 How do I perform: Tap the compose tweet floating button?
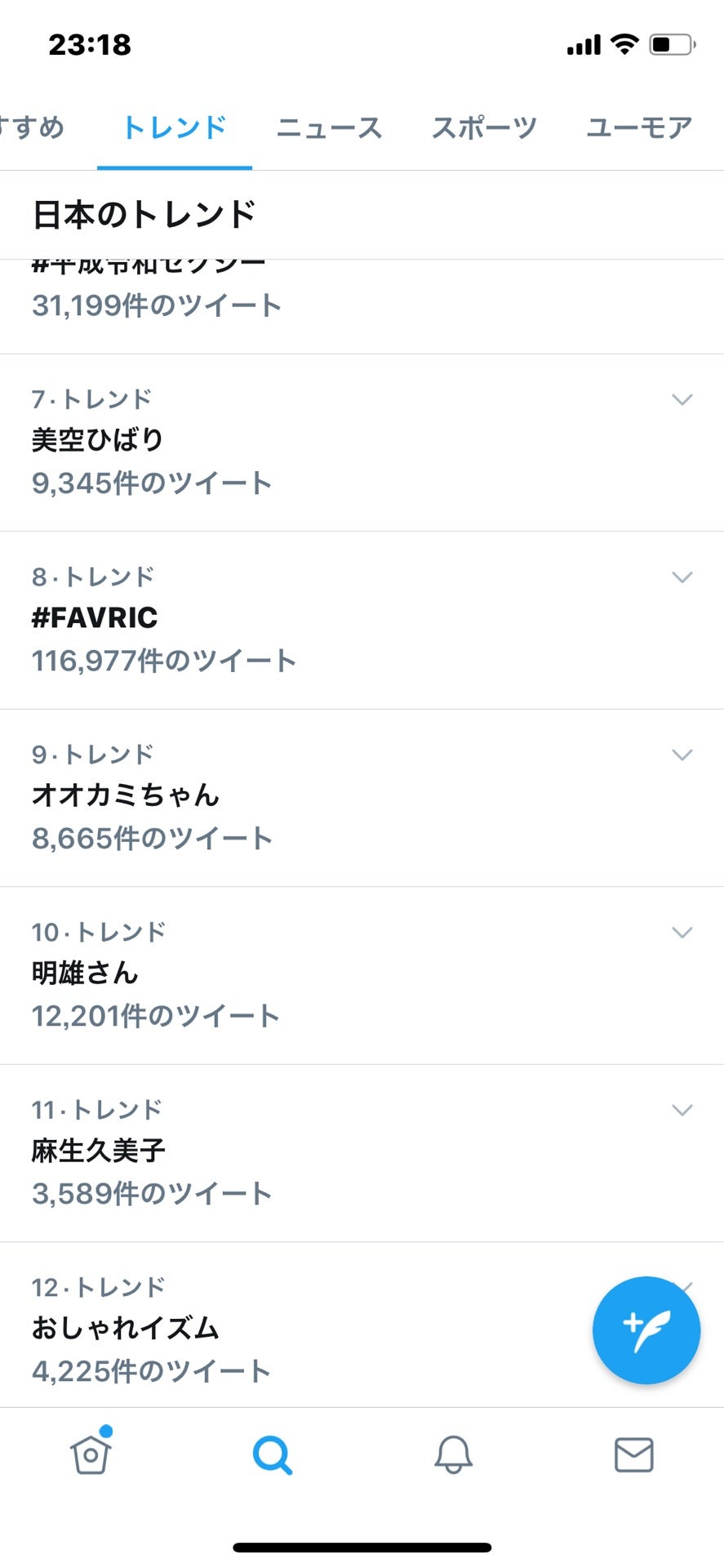646,1330
